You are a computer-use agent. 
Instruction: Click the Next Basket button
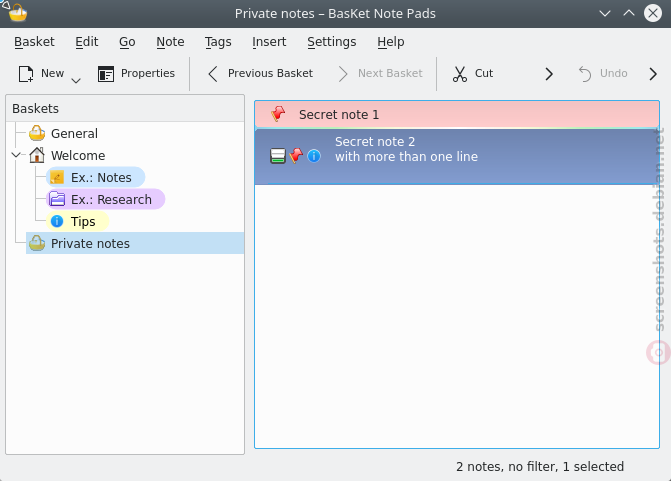click(x=380, y=74)
